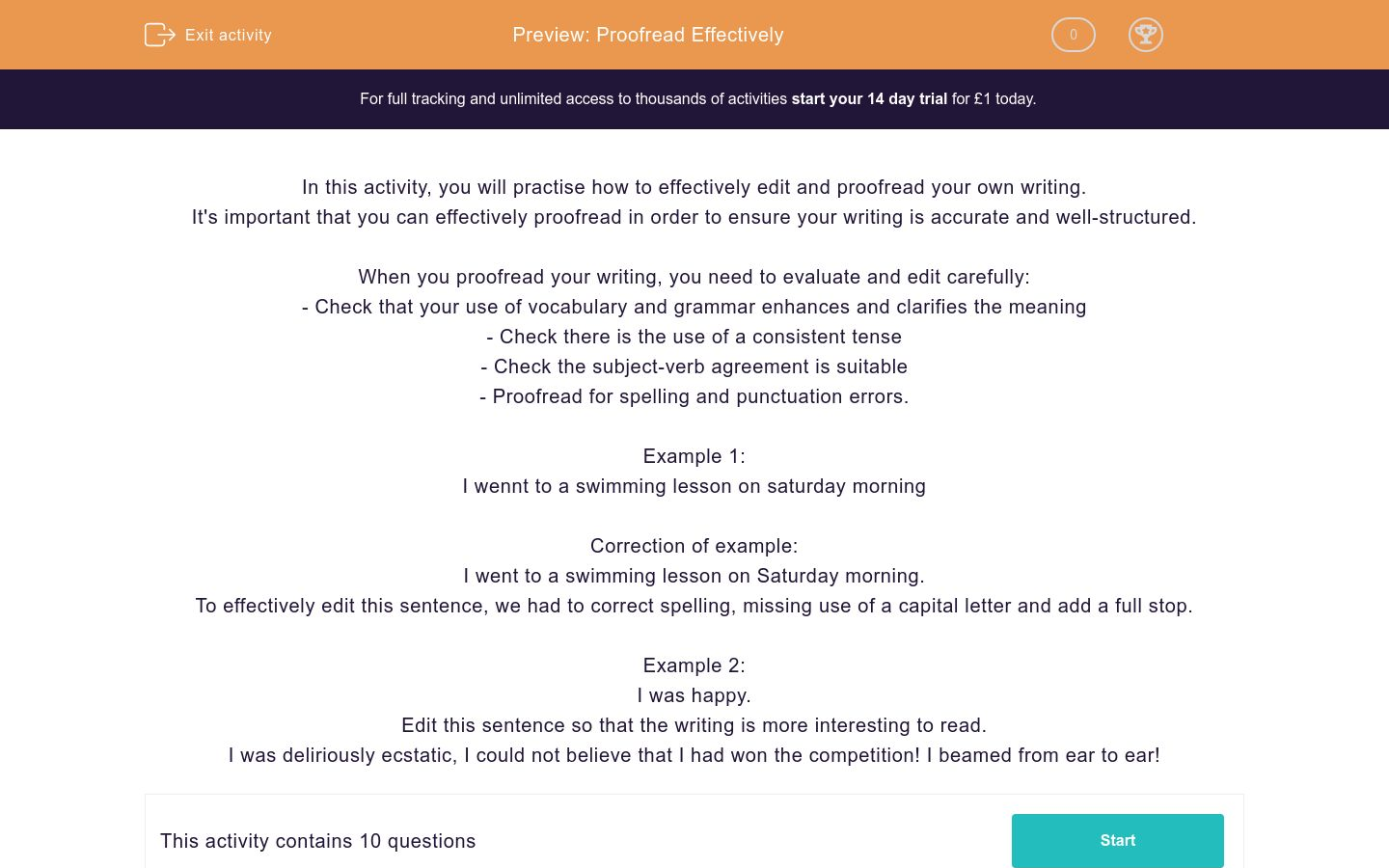Click the Correction of example line
Viewport: 1389px width, 868px height.
[694, 546]
